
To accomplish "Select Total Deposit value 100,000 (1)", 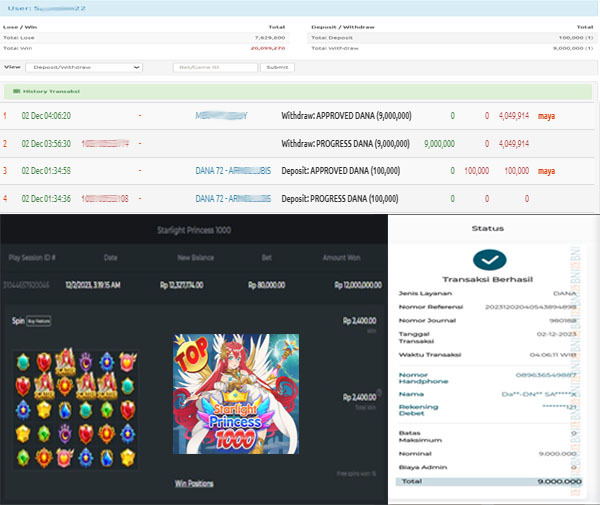I will pos(576,38).
